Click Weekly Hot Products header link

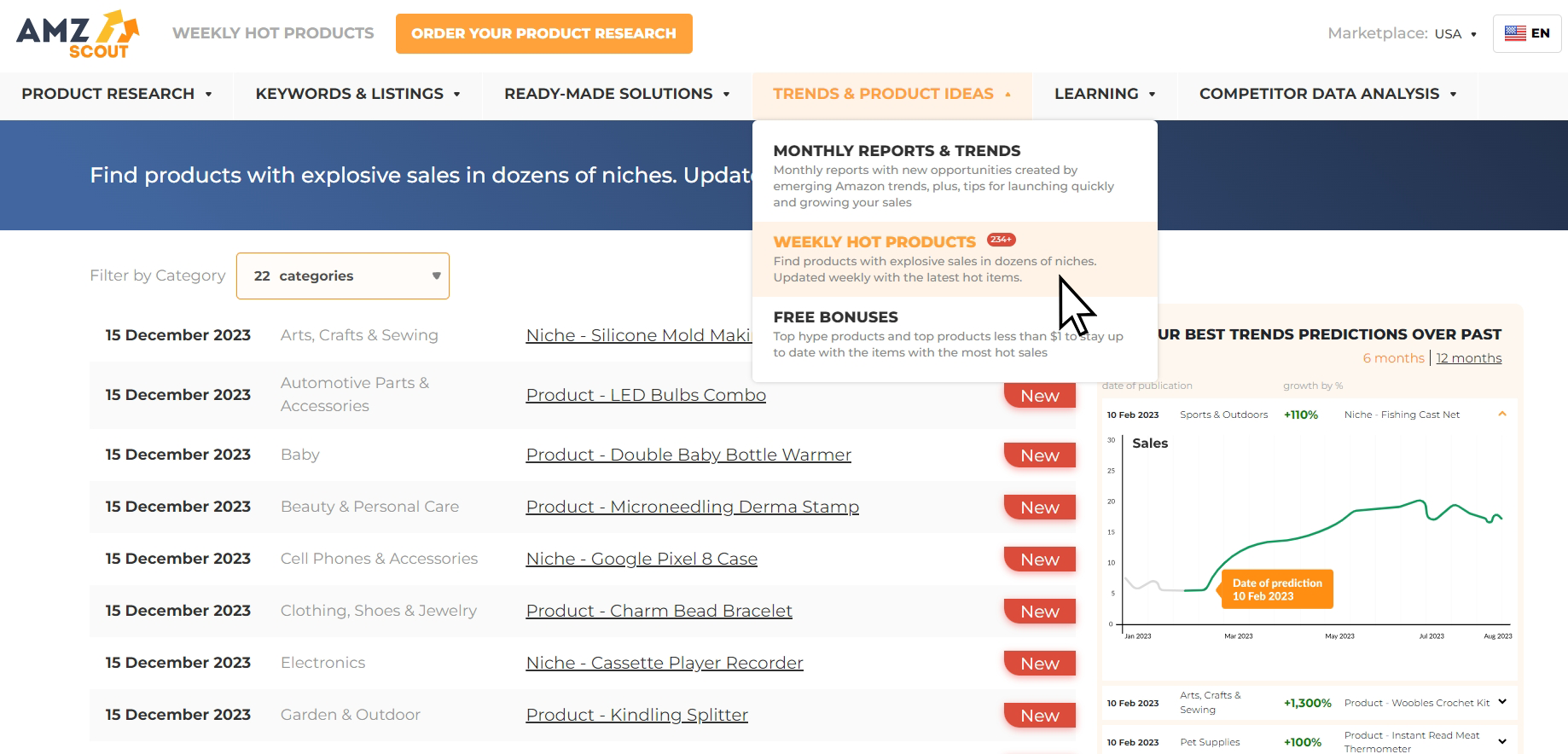273,33
